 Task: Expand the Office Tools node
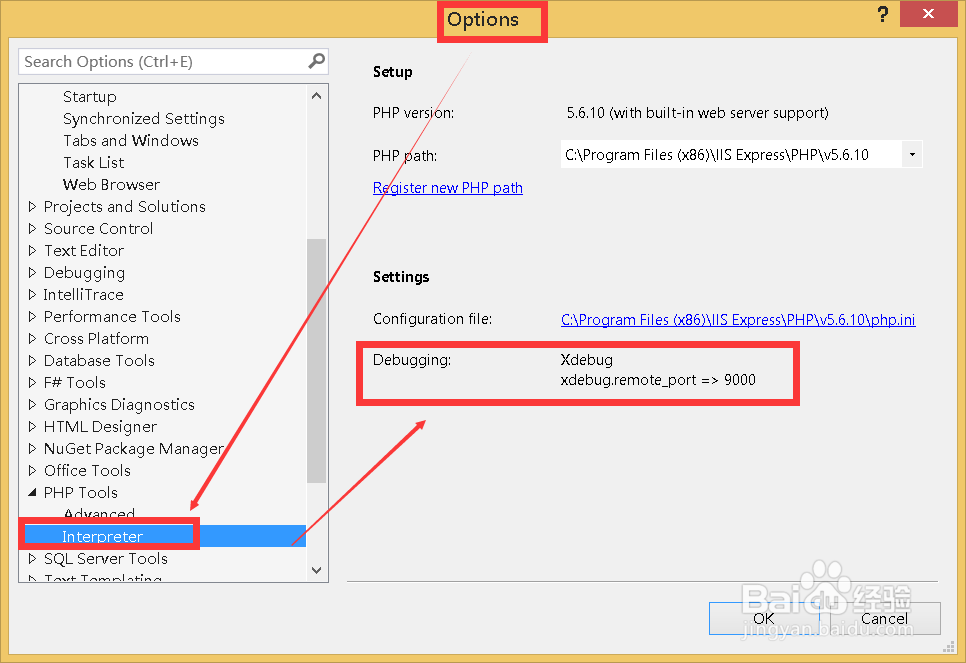pyautogui.click(x=33, y=471)
